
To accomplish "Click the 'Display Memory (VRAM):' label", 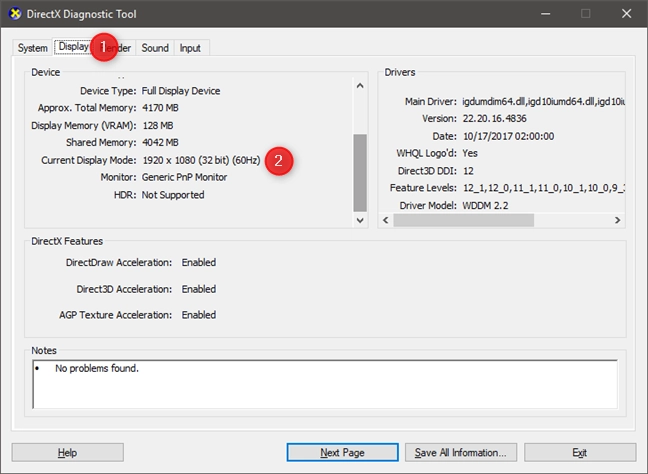I will coord(83,126).
